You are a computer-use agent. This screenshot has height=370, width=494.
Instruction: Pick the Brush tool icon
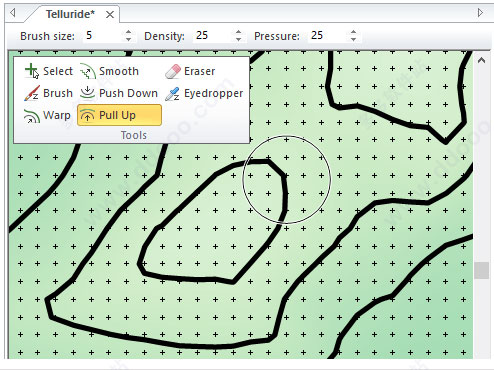coord(32,93)
